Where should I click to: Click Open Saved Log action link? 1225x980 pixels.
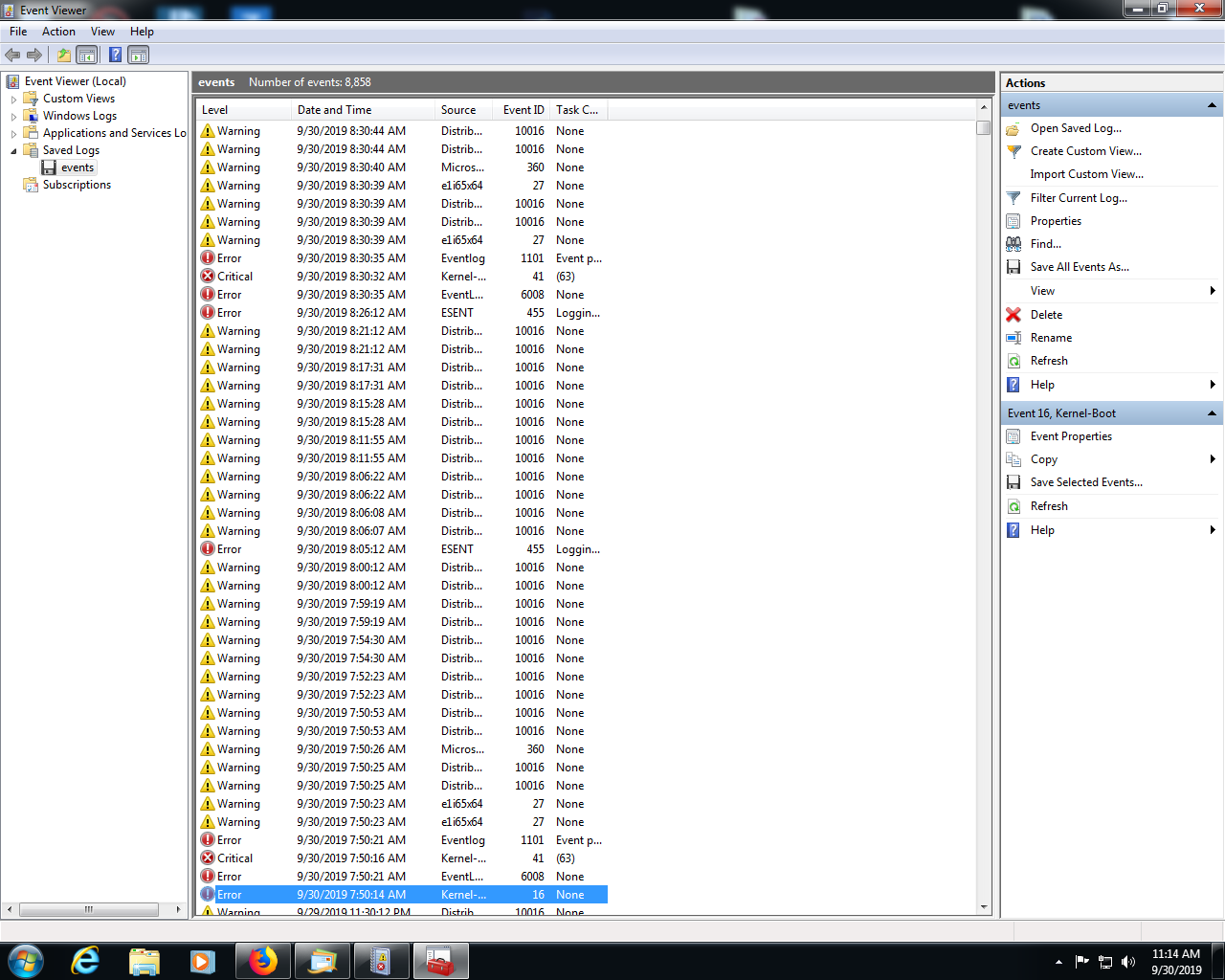[x=1076, y=128]
